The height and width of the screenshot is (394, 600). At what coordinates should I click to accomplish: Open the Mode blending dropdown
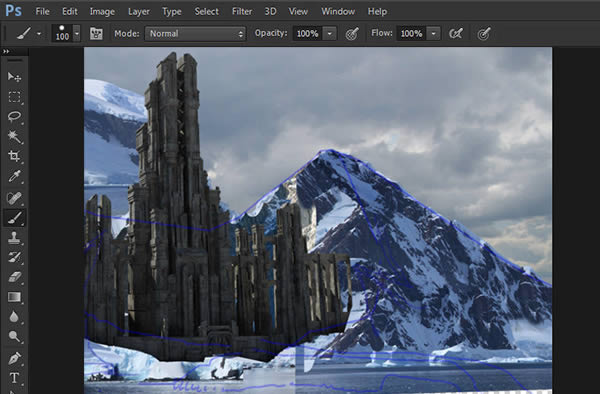click(195, 34)
